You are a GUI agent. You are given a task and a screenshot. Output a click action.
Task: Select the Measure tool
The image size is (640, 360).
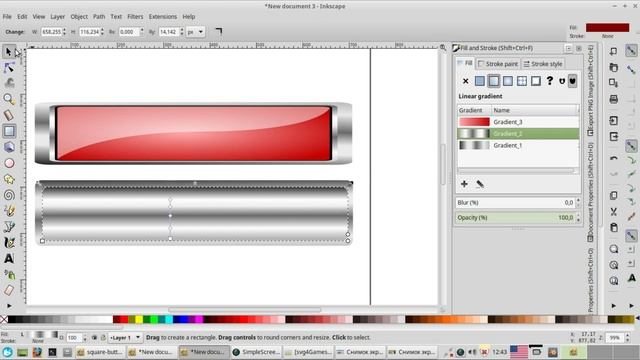9,115
